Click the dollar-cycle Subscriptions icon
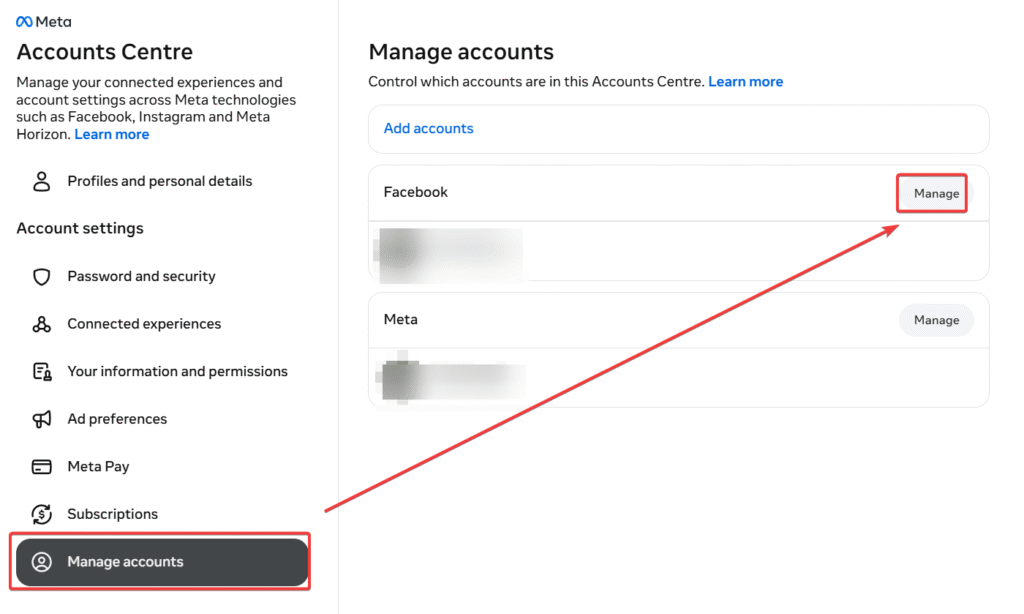Screen dimensions: 1024x614 click(42, 514)
